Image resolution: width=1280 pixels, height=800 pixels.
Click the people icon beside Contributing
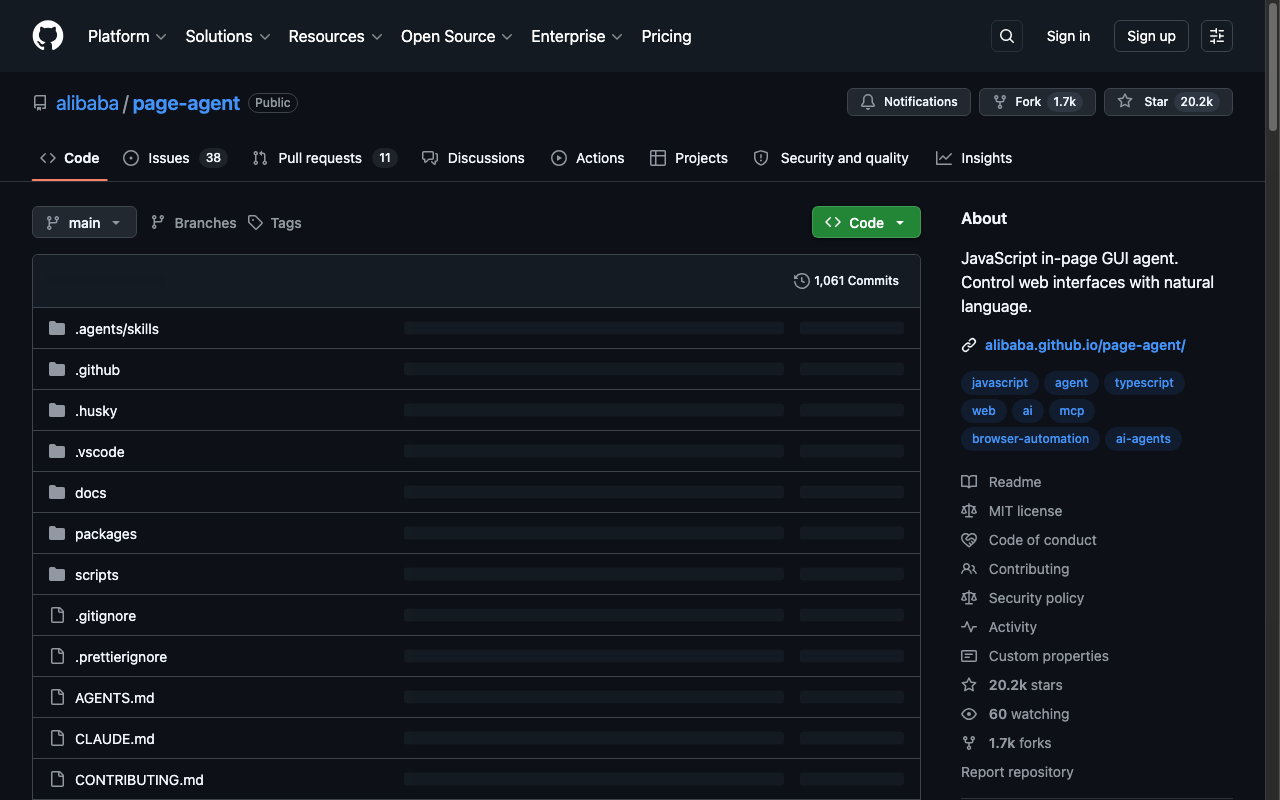(969, 569)
